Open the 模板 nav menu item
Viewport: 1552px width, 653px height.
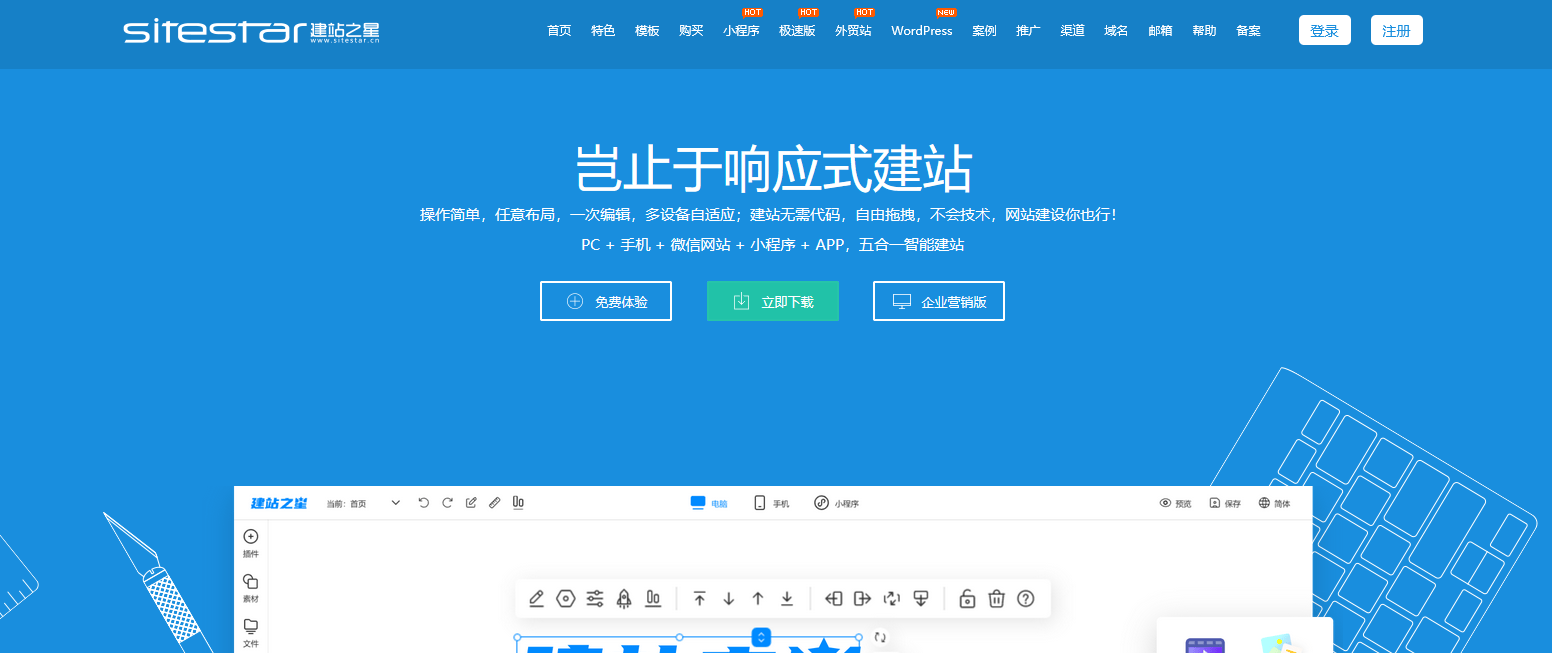647,31
